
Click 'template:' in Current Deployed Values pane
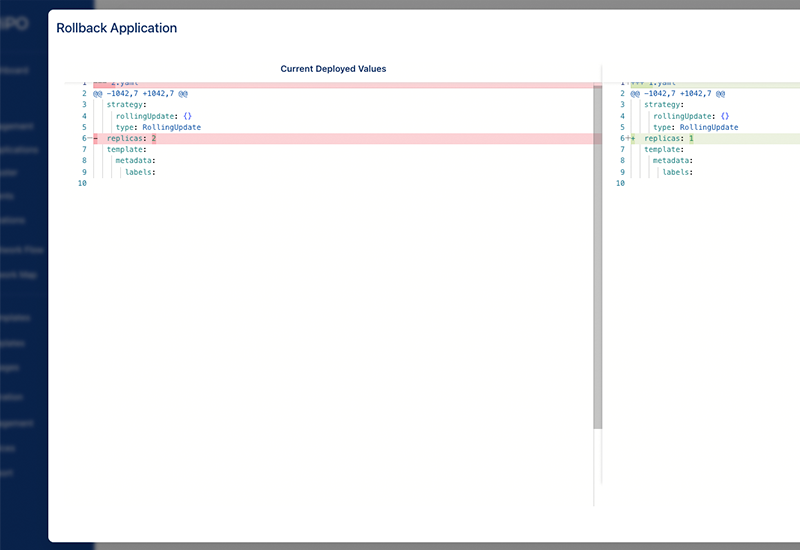click(x=126, y=150)
